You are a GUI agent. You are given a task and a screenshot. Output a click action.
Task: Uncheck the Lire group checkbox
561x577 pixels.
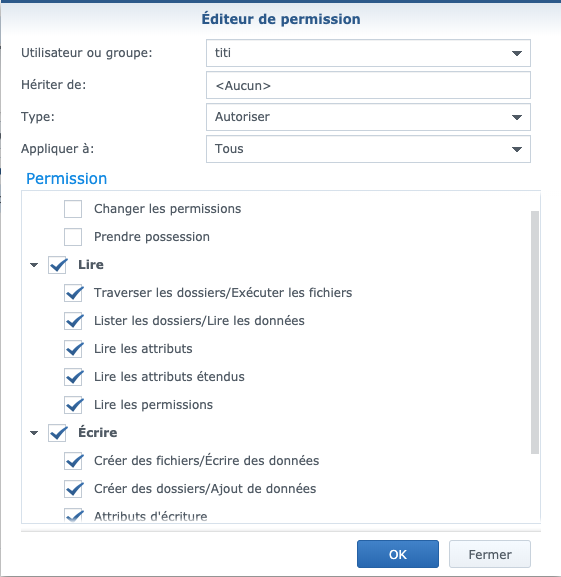[57, 265]
